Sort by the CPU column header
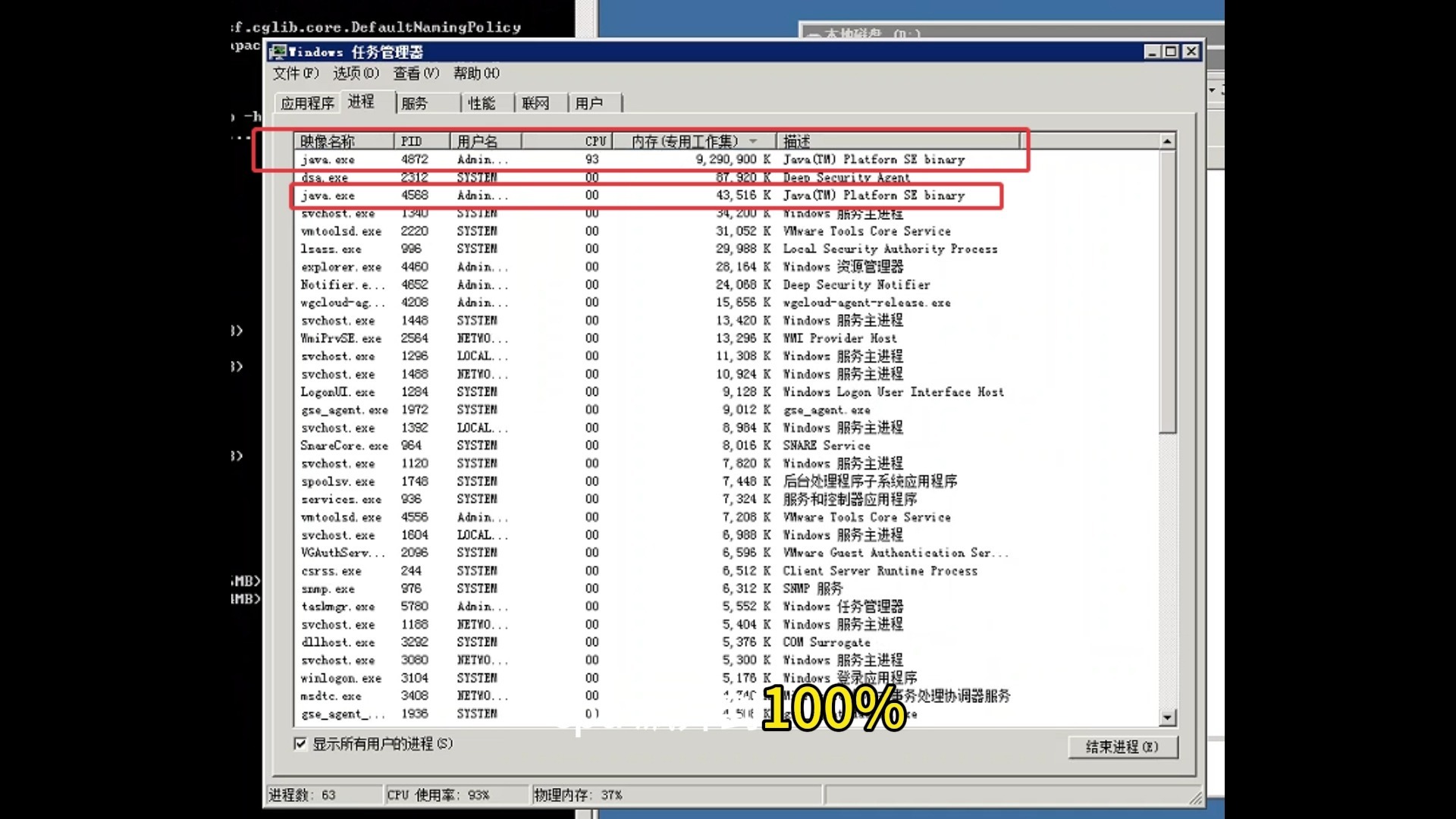 pyautogui.click(x=566, y=141)
